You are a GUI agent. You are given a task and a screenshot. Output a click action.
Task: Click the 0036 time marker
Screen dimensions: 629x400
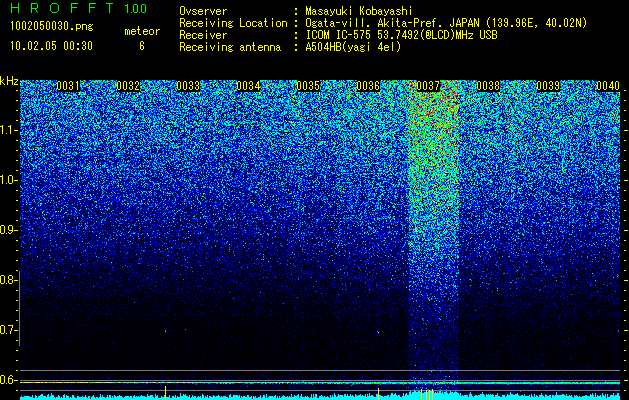click(368, 86)
